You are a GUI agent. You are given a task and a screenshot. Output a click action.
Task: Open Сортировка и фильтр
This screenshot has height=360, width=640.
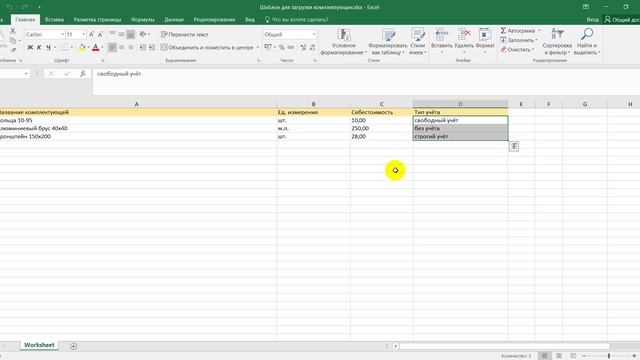click(x=557, y=42)
